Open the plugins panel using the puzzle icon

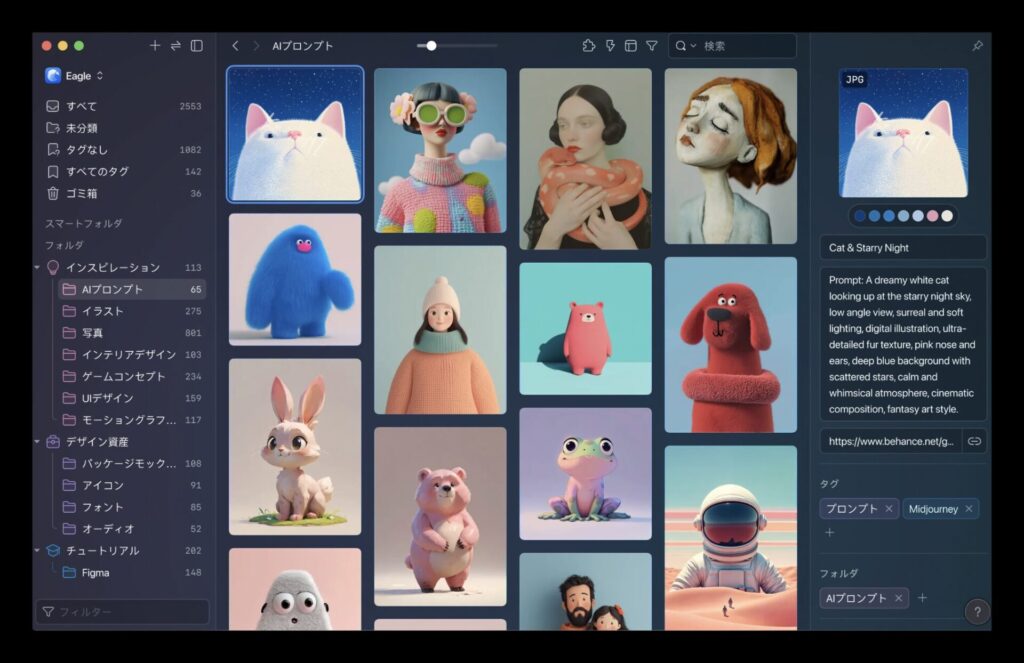tap(589, 46)
